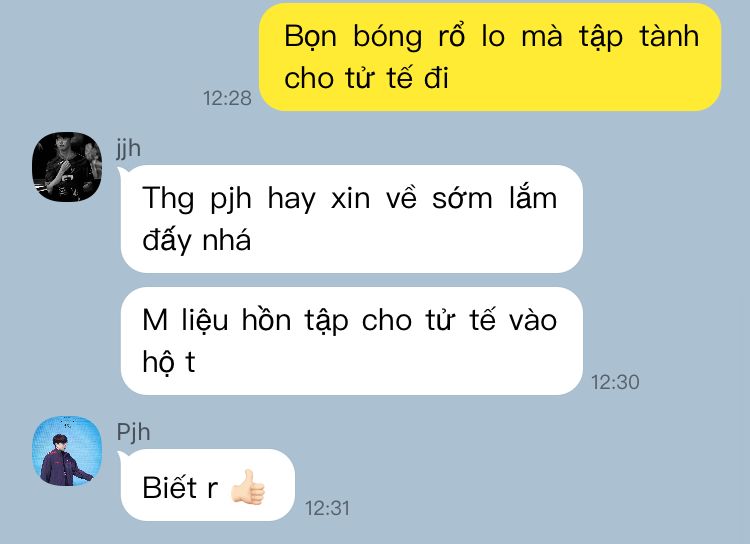Tap the word "Bọn" in the yellow message
Viewport: 750px width, 544px height.
pos(311,37)
